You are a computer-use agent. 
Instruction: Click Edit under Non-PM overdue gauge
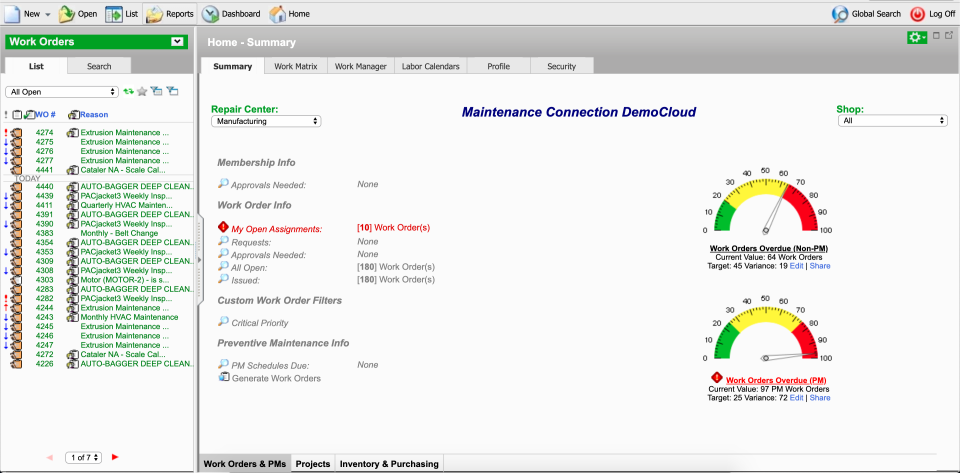pos(796,266)
